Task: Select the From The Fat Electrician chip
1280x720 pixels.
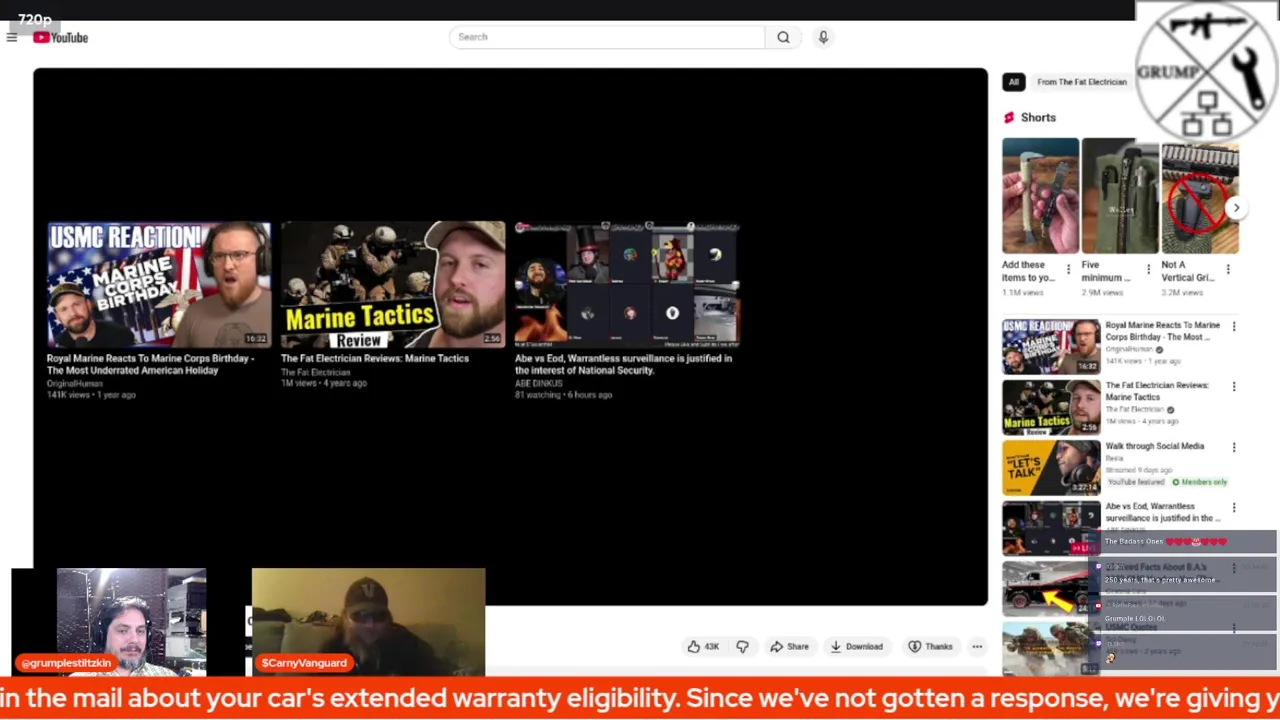Action: coord(1081,82)
